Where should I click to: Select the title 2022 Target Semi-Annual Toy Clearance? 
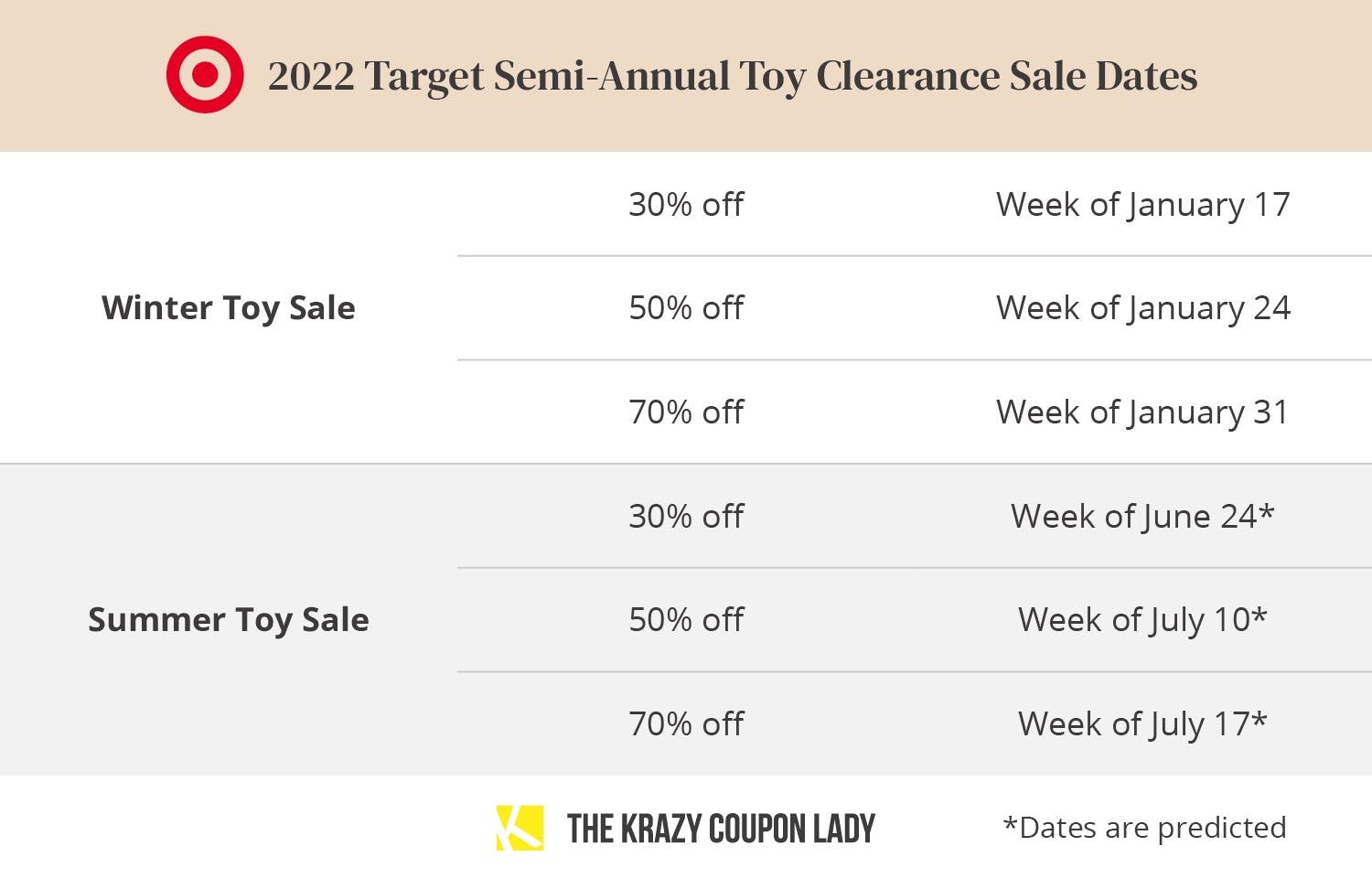click(633, 77)
